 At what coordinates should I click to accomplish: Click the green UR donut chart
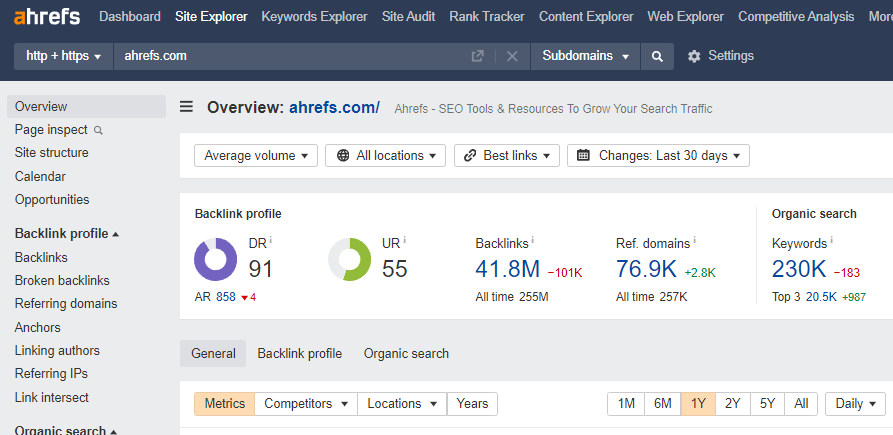[x=349, y=260]
